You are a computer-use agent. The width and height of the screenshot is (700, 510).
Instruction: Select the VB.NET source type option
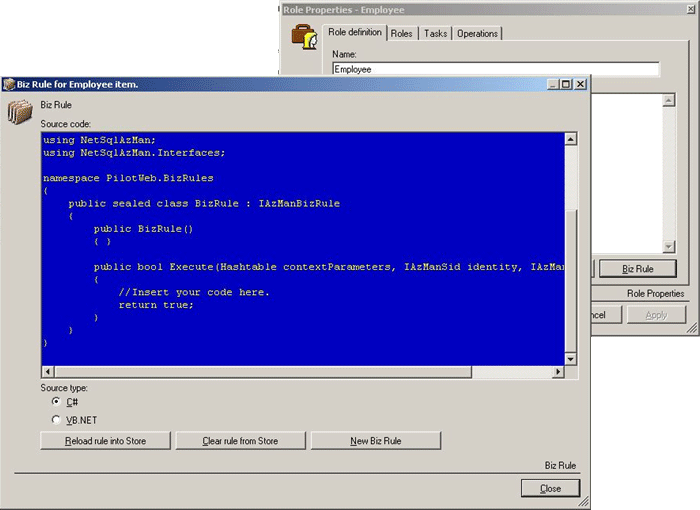coord(56,420)
